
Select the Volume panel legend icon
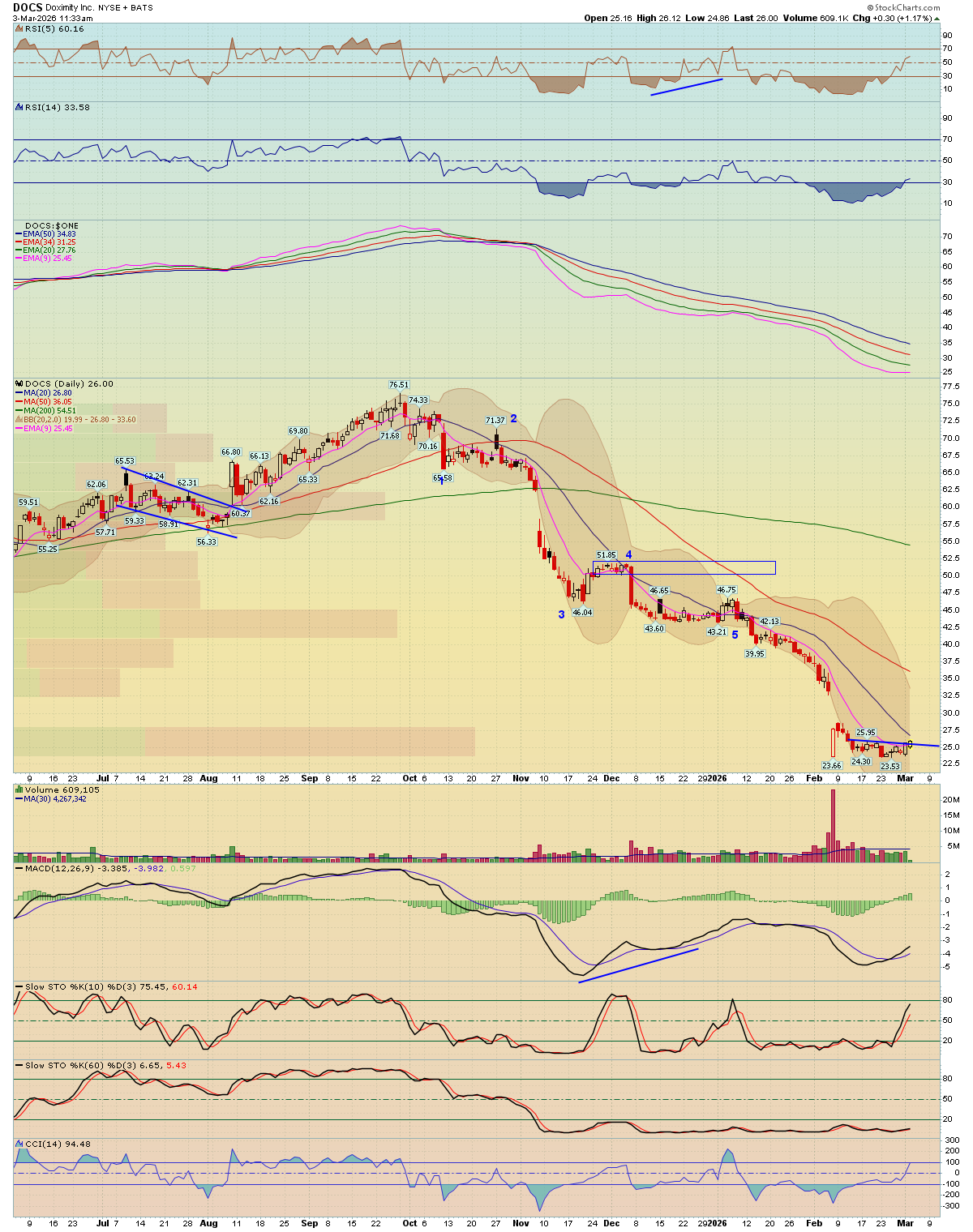(x=19, y=789)
